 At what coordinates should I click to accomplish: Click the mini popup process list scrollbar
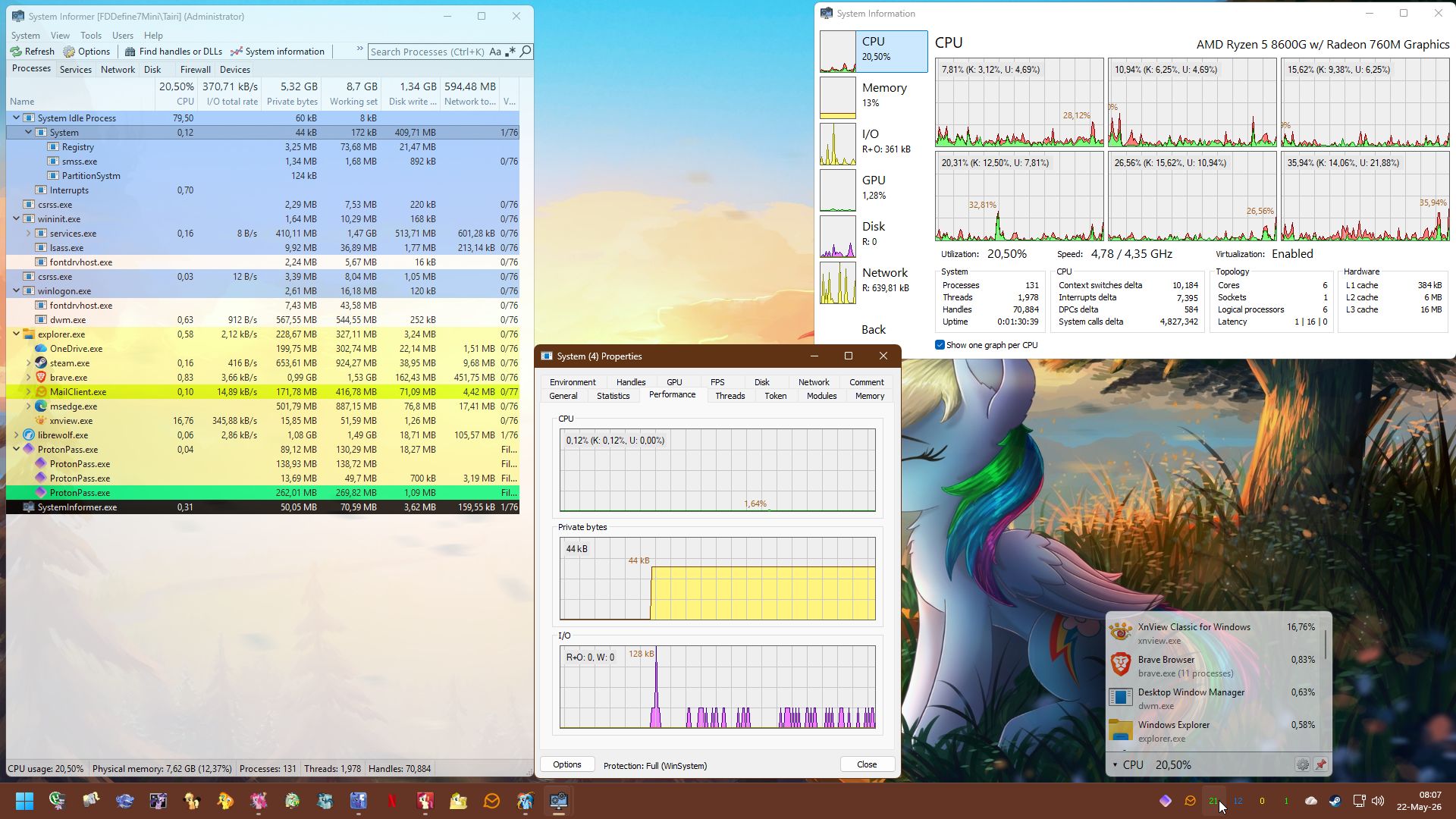pyautogui.click(x=1326, y=645)
